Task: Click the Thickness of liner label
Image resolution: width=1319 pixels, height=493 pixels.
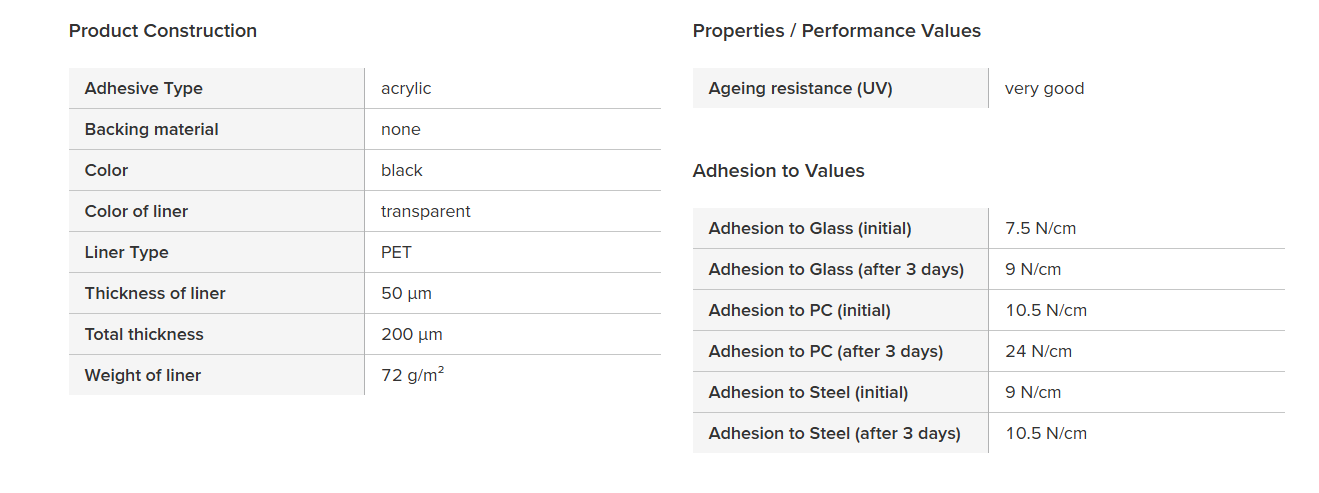Action: tap(155, 293)
